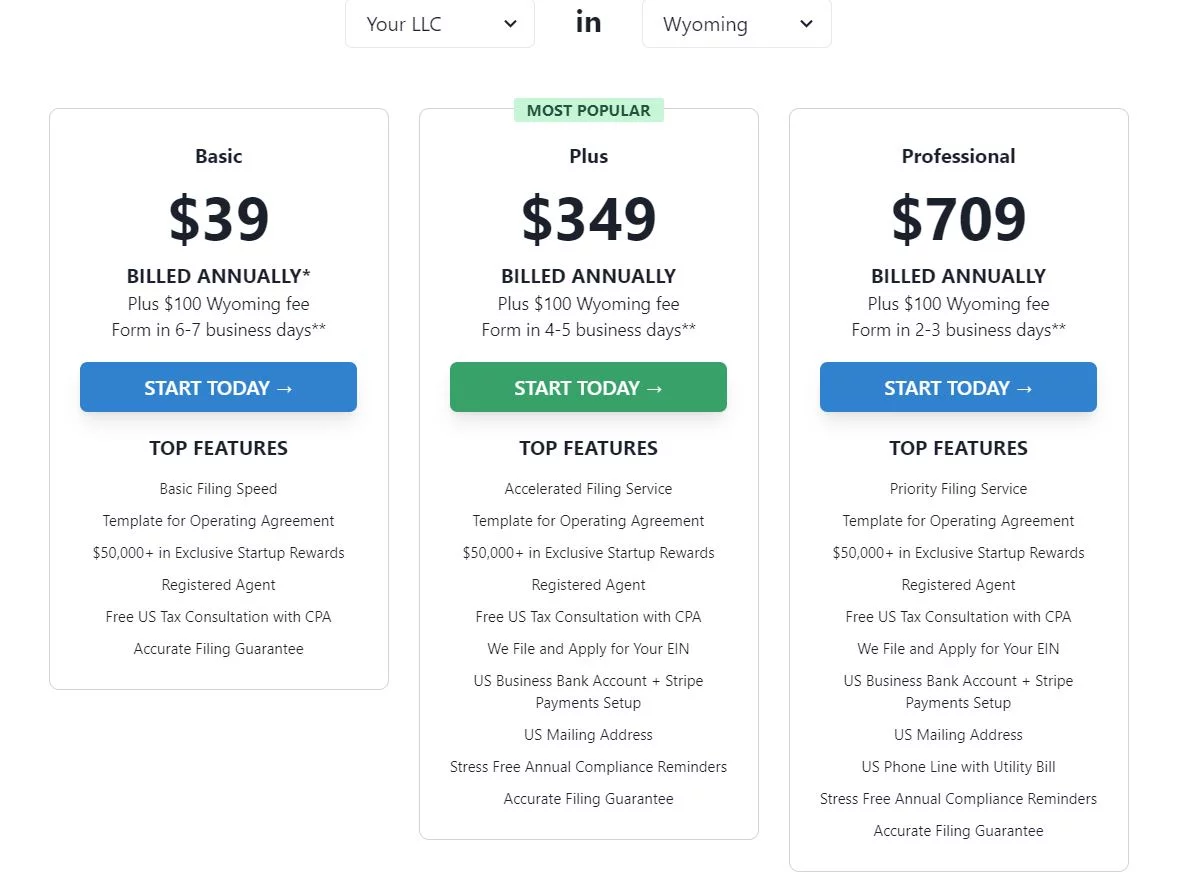Click 'Accelerated Filing Service' feature text
This screenshot has width=1186, height=886.
588,489
